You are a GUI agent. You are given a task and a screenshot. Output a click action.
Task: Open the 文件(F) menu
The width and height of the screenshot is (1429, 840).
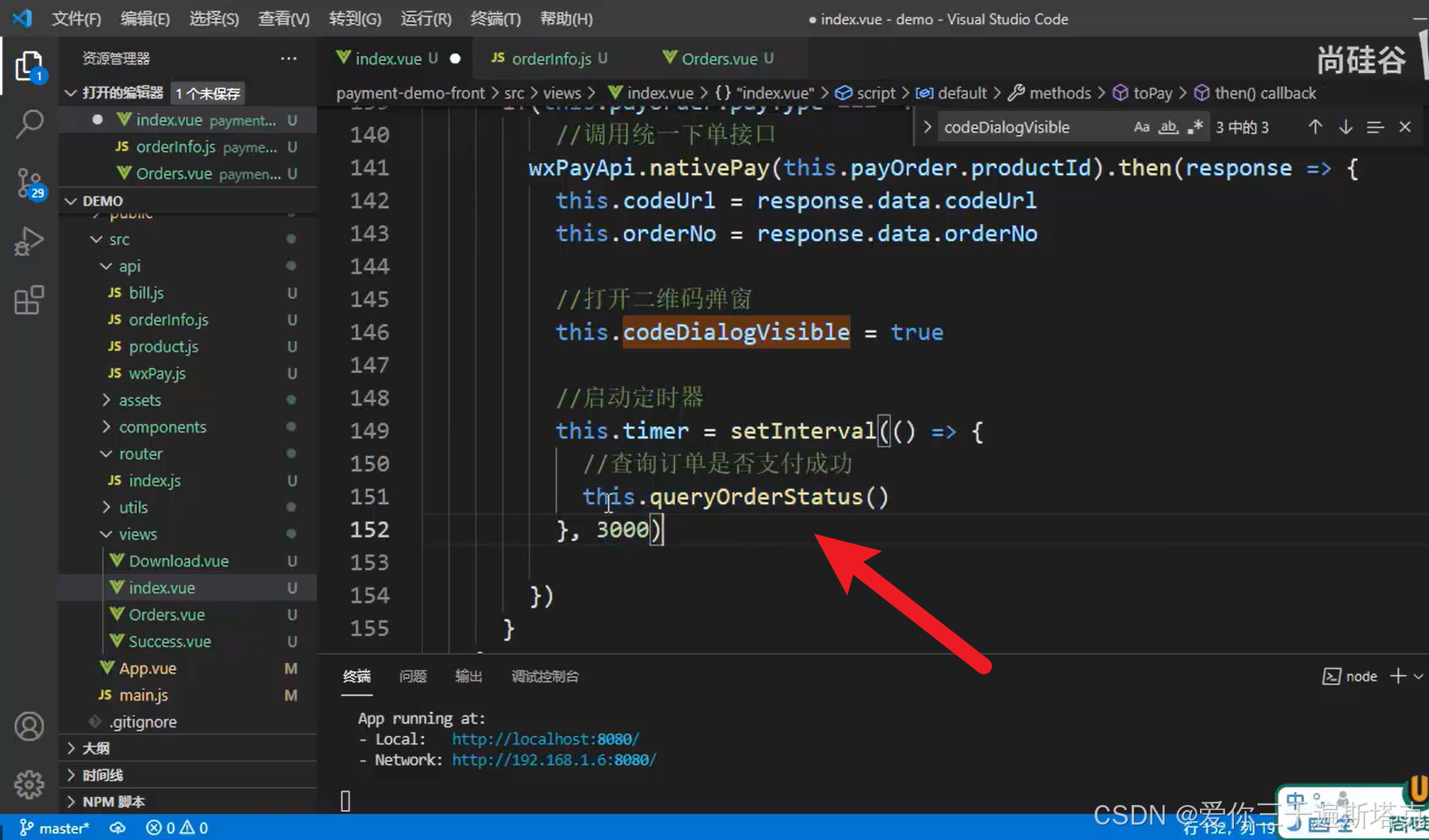[x=76, y=19]
